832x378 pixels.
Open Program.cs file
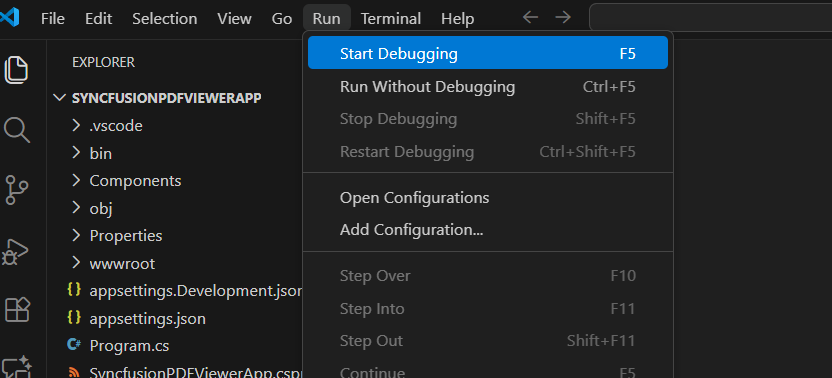click(x=129, y=346)
